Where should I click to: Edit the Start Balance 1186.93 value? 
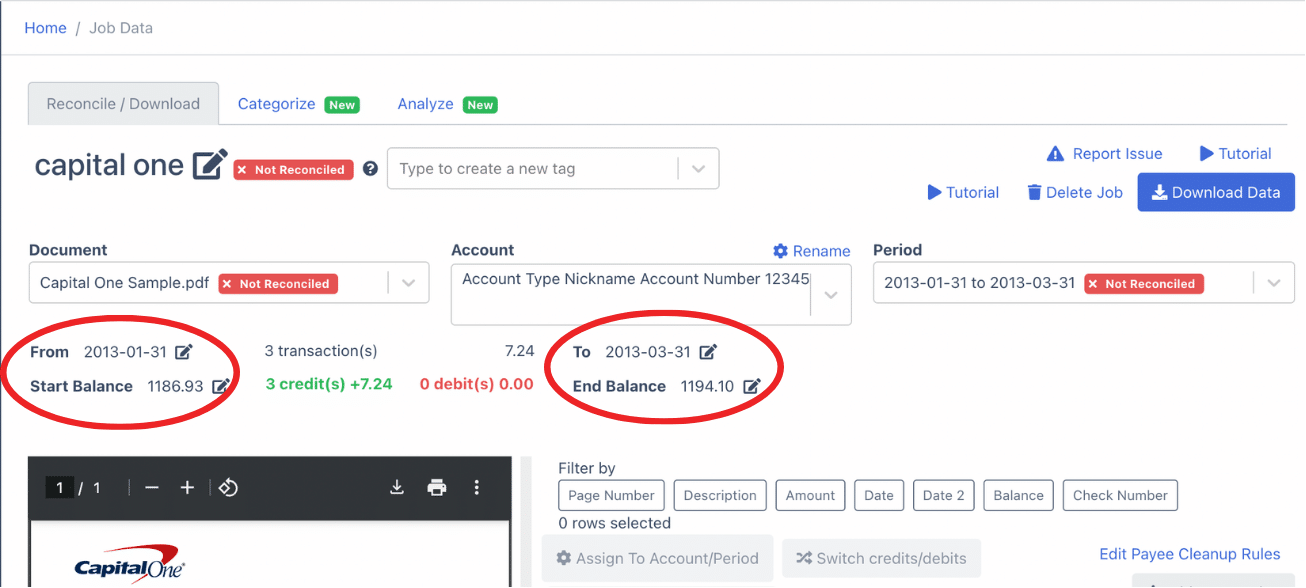[221, 386]
